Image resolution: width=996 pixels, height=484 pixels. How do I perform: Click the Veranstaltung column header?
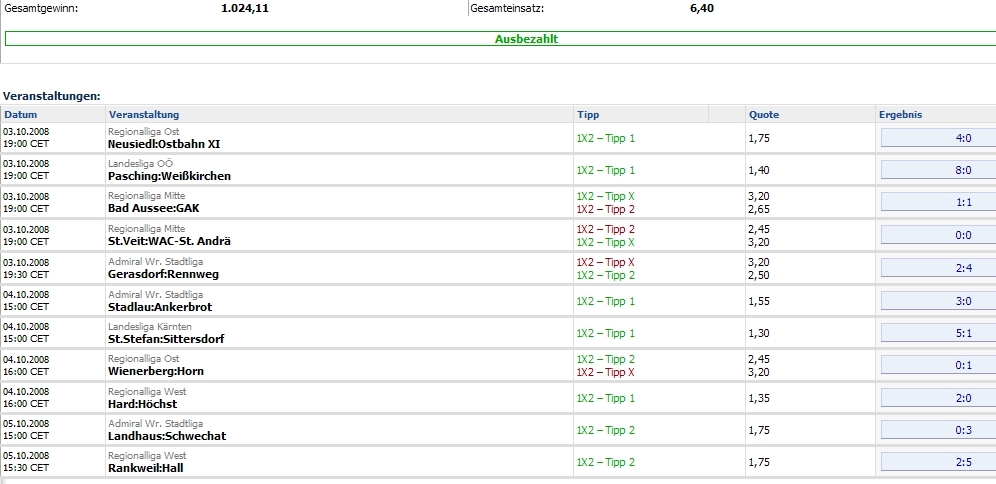click(x=339, y=114)
